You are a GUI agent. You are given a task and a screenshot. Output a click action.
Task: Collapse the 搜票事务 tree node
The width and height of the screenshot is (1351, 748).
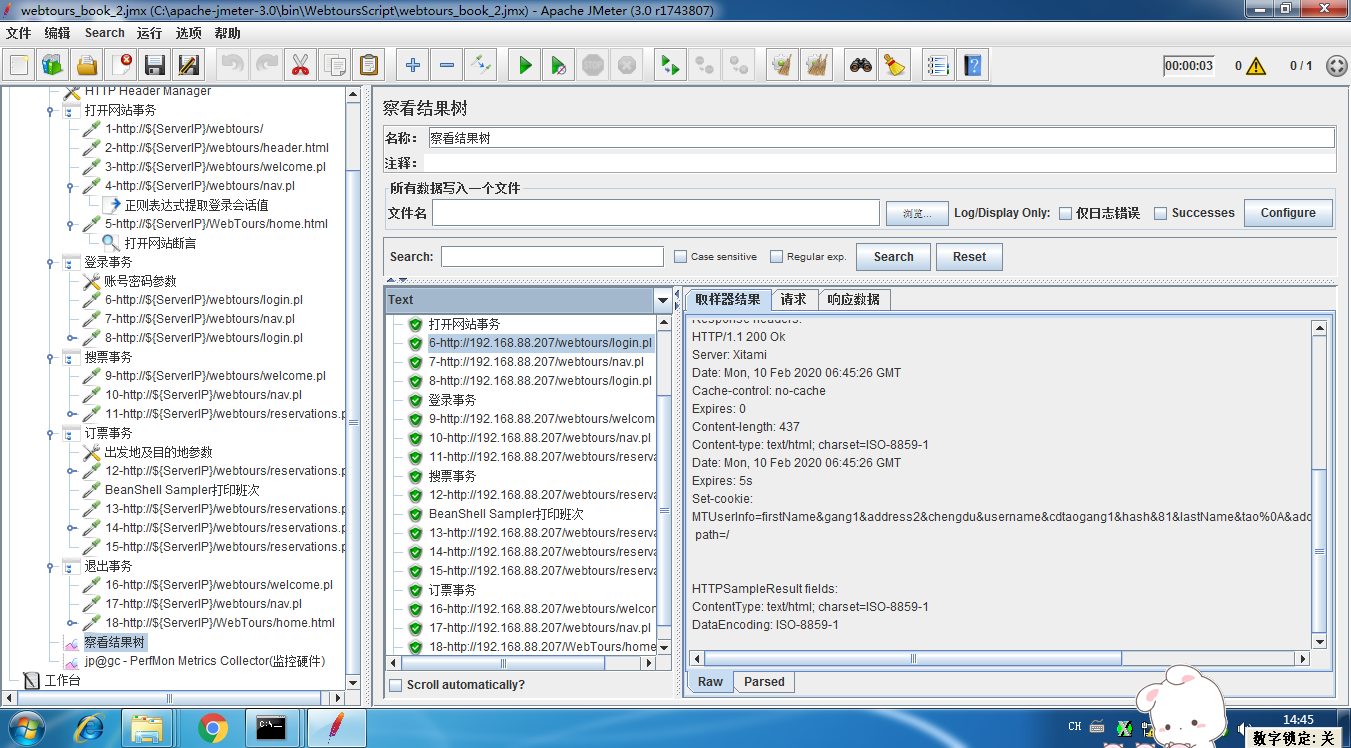[50, 357]
